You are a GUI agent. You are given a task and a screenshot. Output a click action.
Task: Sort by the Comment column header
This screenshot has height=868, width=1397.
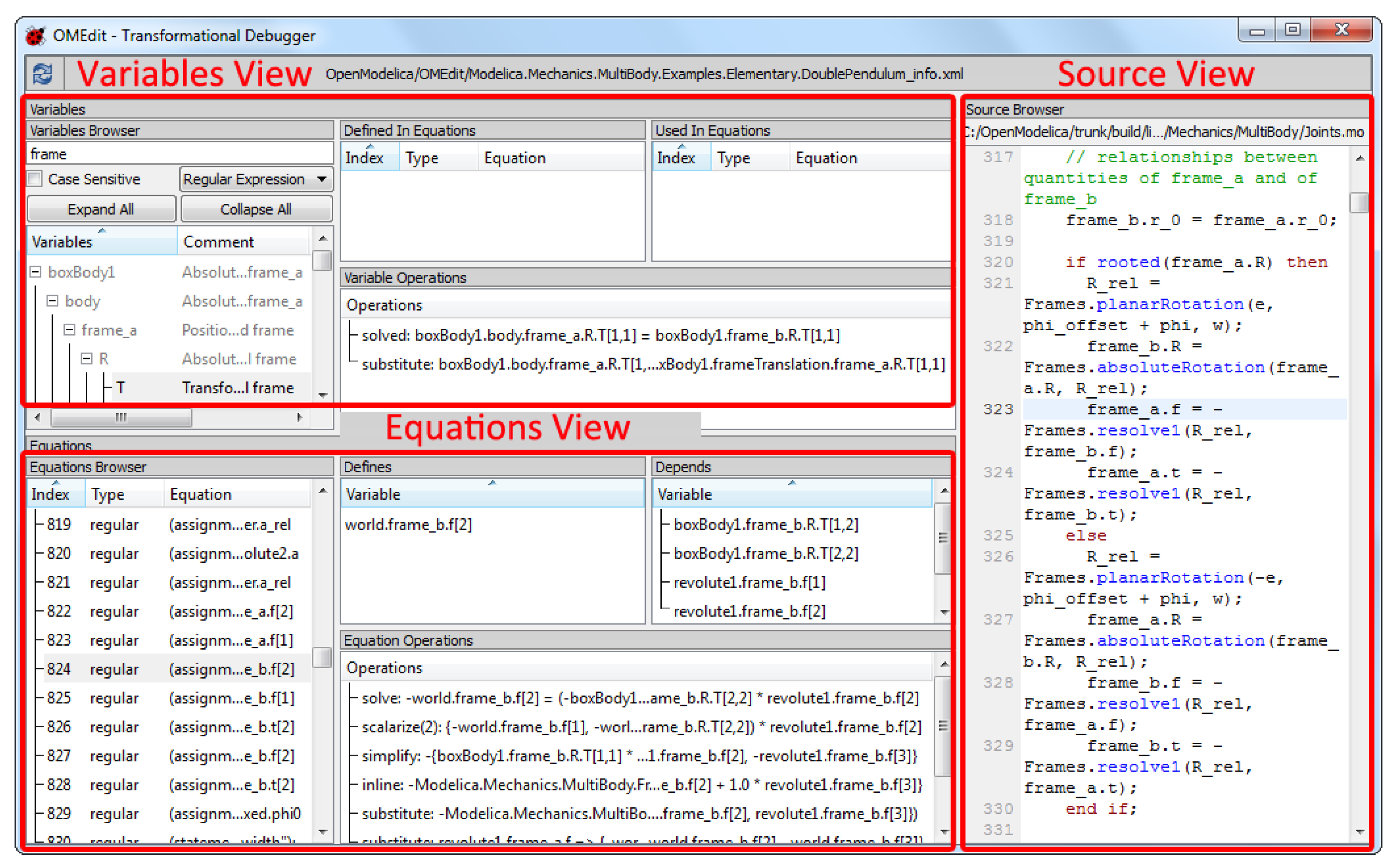(244, 242)
